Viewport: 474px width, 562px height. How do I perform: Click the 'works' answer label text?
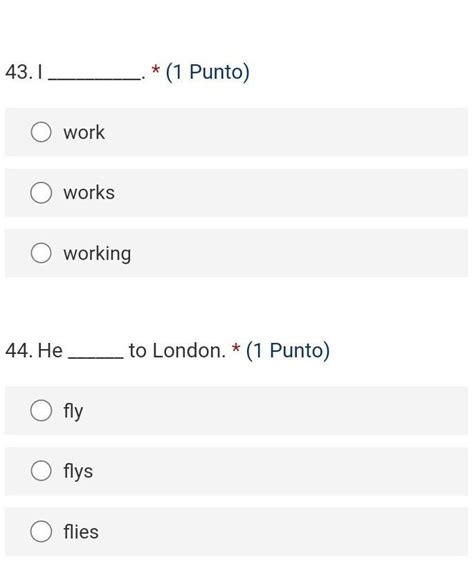[89, 193]
